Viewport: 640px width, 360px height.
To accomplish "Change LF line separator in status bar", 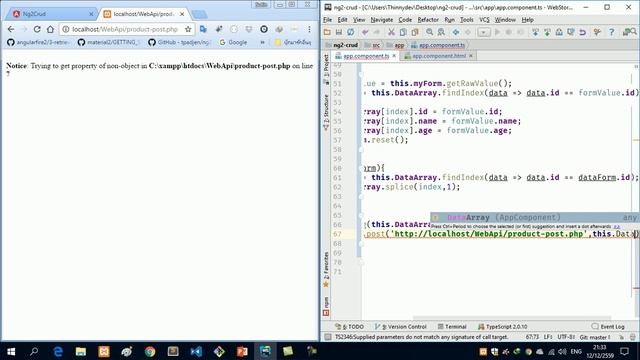I will (x=548, y=337).
